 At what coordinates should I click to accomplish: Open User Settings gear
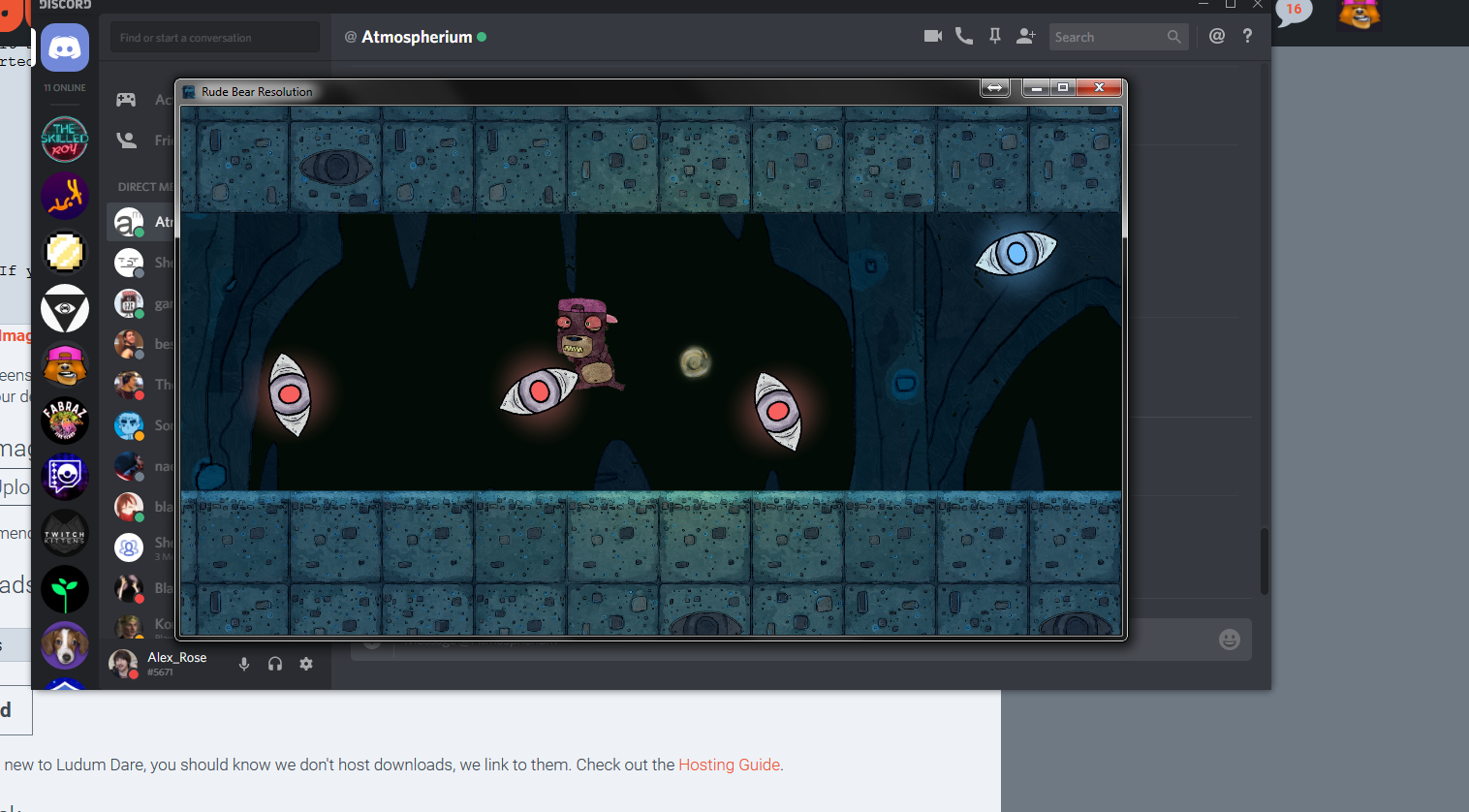(x=306, y=664)
